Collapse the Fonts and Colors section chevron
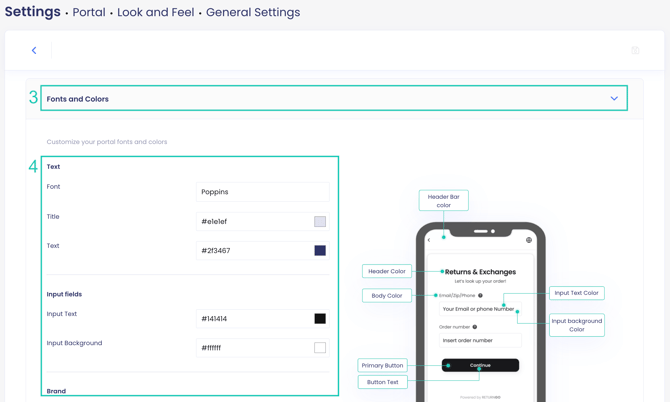Viewport: 670px width, 402px height. click(614, 99)
